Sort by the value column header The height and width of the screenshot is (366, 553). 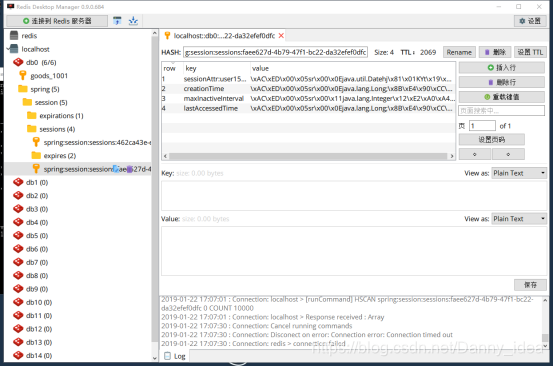353,68
